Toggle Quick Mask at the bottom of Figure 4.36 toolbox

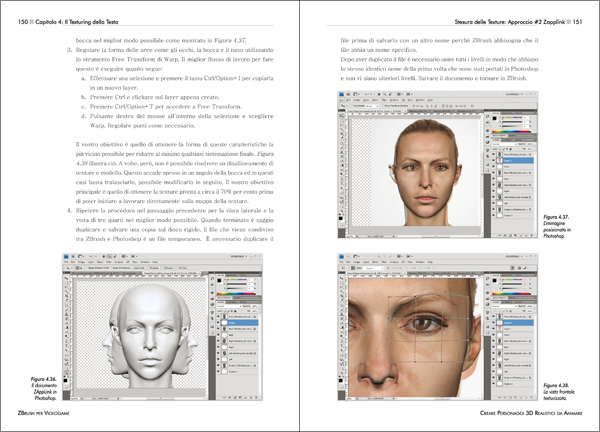(x=66, y=387)
